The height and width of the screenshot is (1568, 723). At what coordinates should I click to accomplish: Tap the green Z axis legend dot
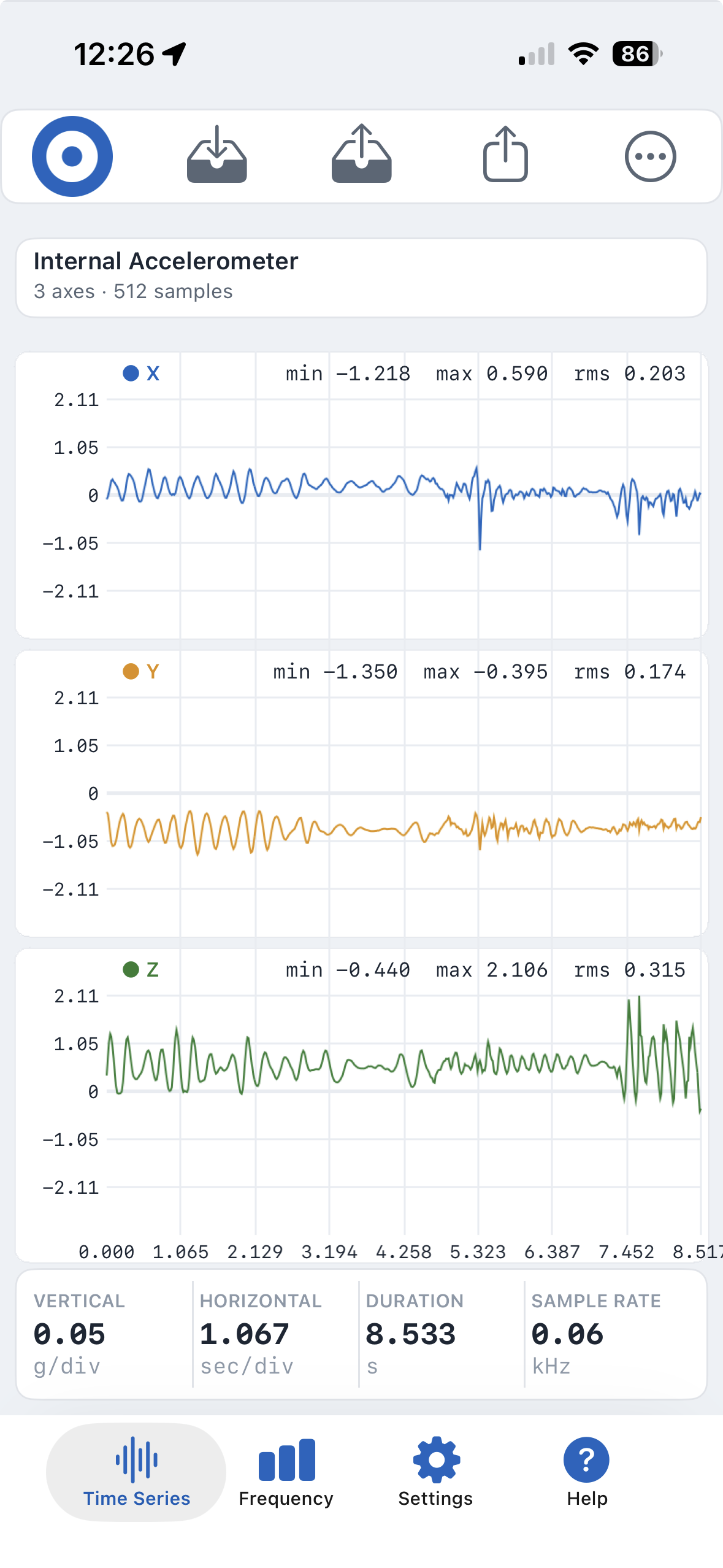pos(131,969)
